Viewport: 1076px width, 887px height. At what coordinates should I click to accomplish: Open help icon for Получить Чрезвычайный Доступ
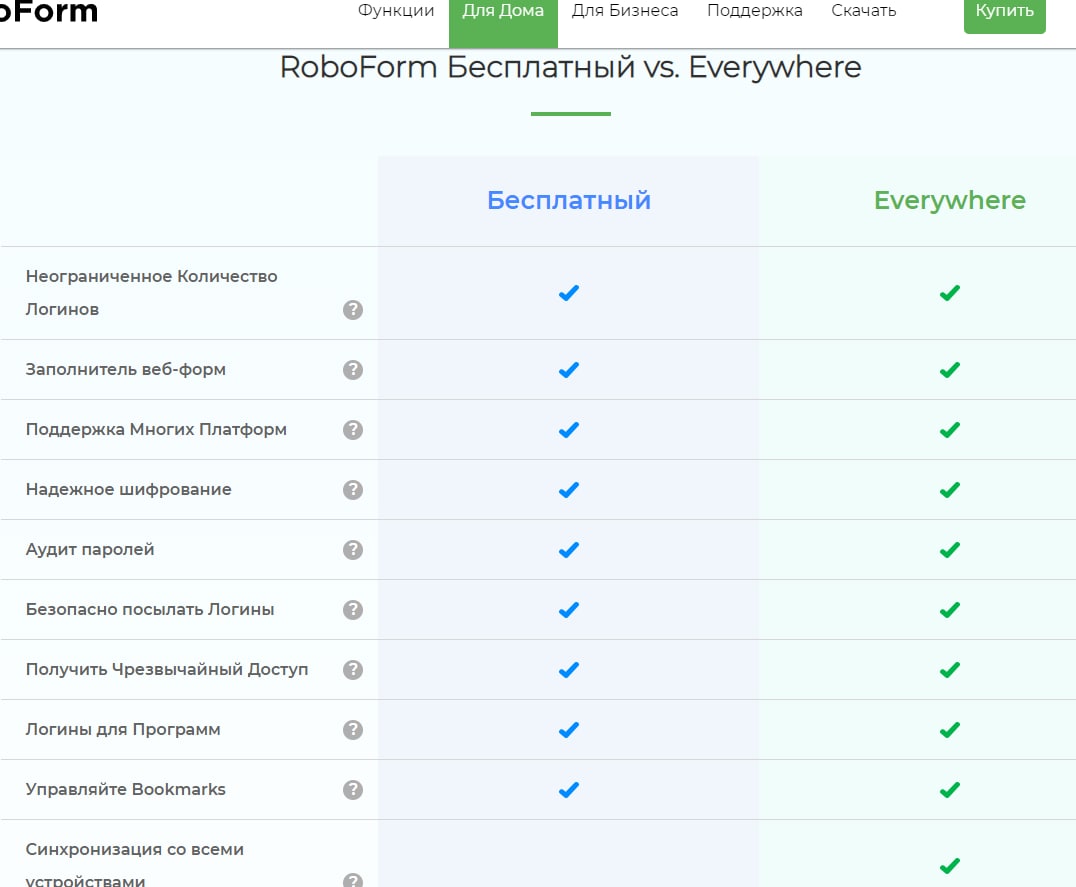(353, 670)
